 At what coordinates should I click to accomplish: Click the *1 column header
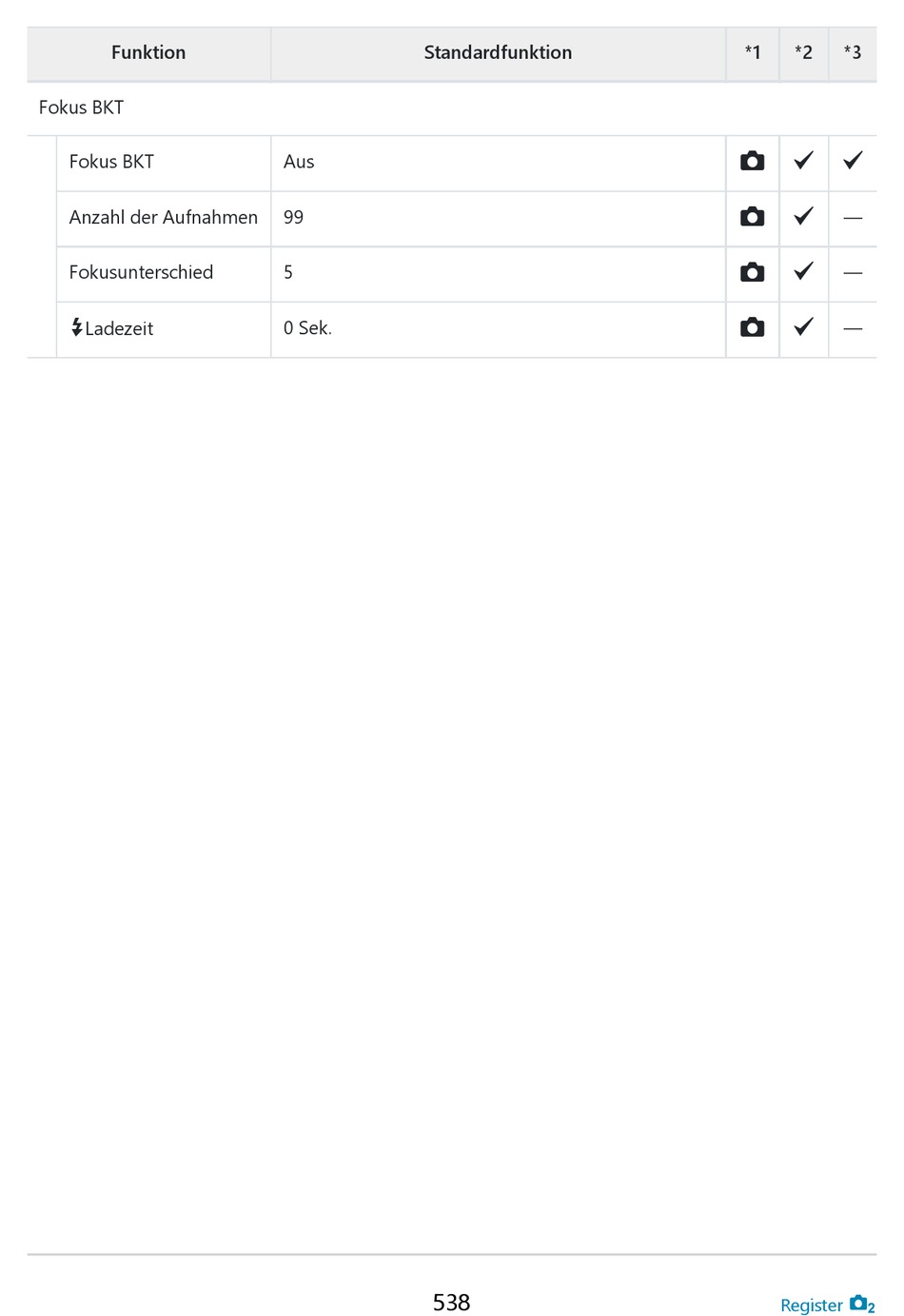(753, 52)
